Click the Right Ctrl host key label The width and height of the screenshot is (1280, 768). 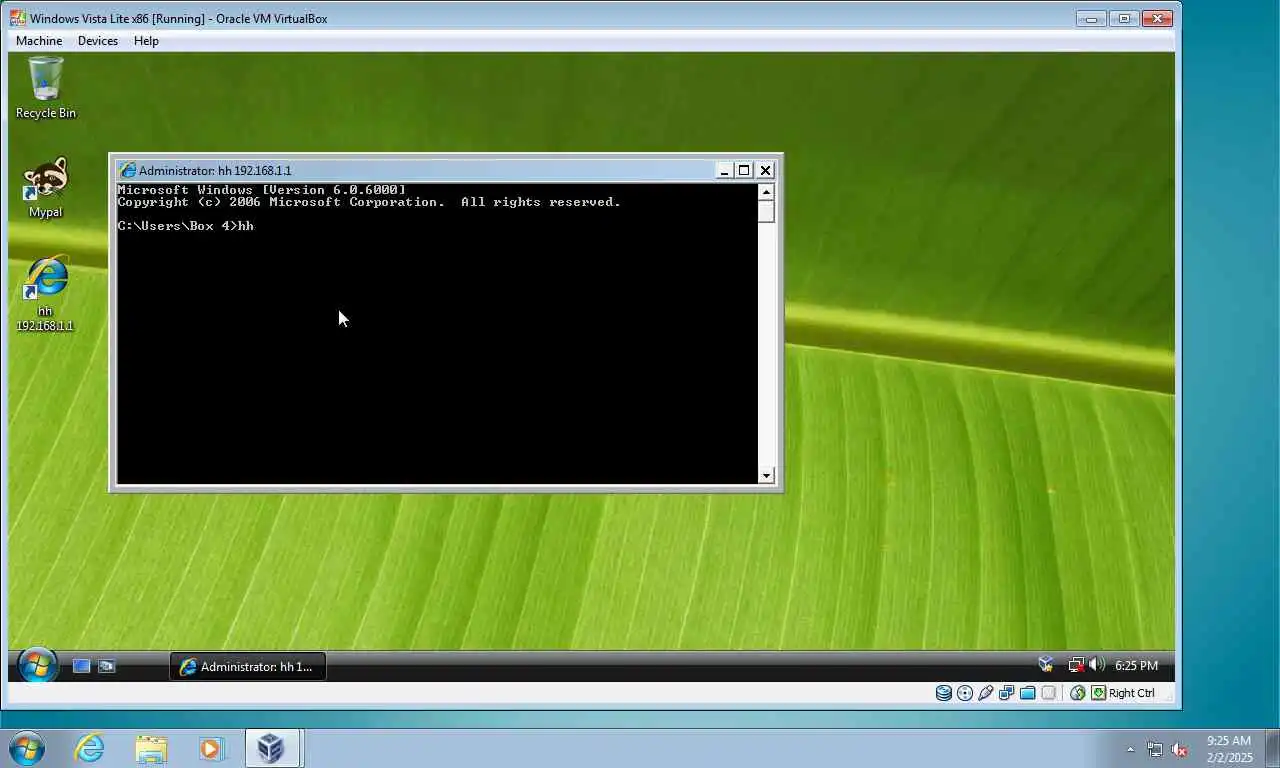1131,693
